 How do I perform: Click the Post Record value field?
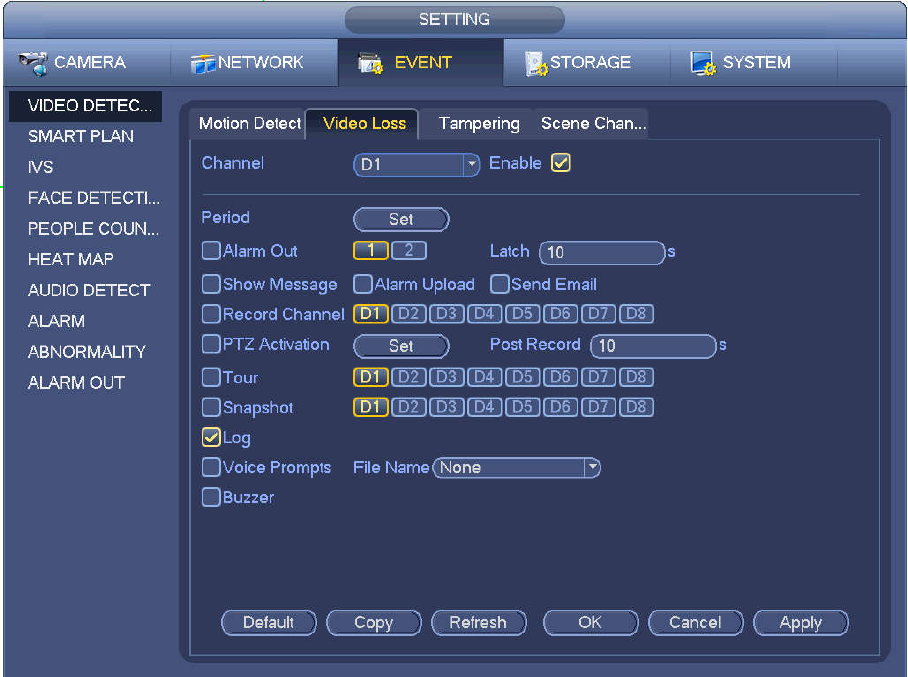pos(653,346)
